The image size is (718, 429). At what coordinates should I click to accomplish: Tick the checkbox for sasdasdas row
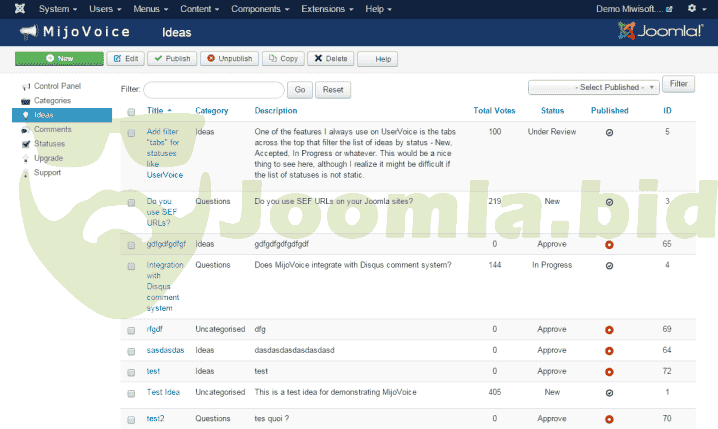coord(131,351)
